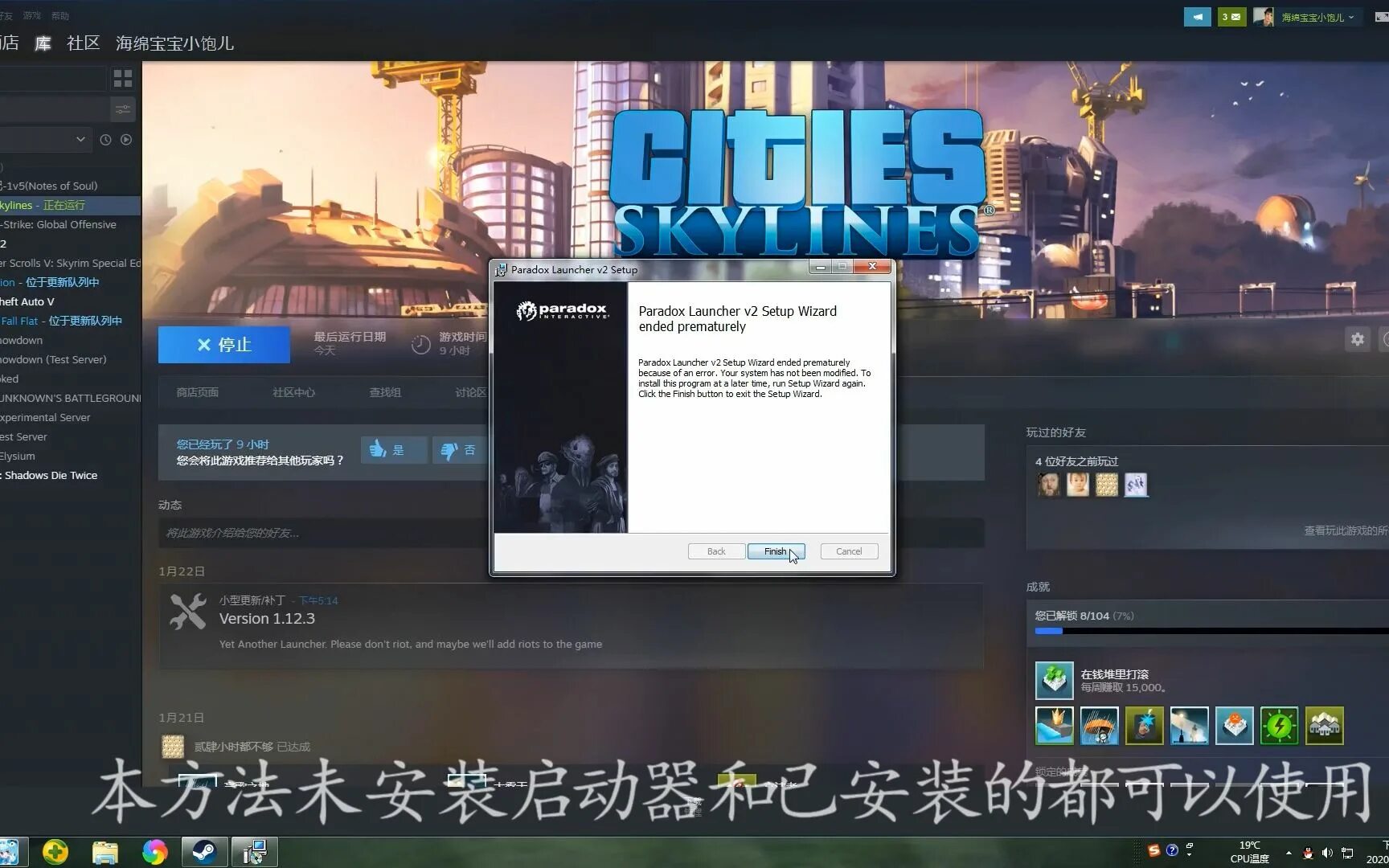
Task: Open the 游戏 menu
Action: 32,15
